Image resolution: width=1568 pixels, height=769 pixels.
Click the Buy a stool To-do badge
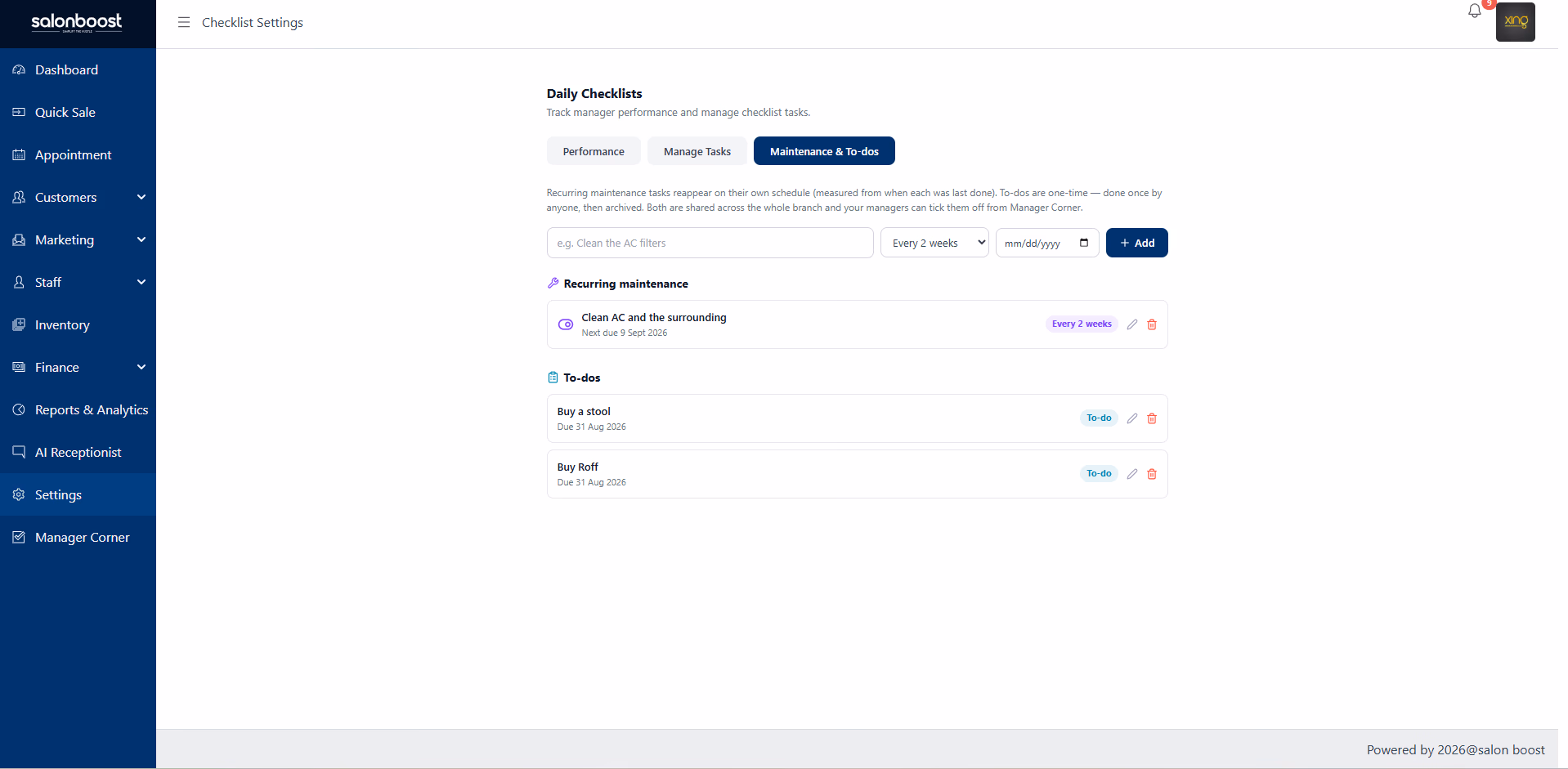1099,418
